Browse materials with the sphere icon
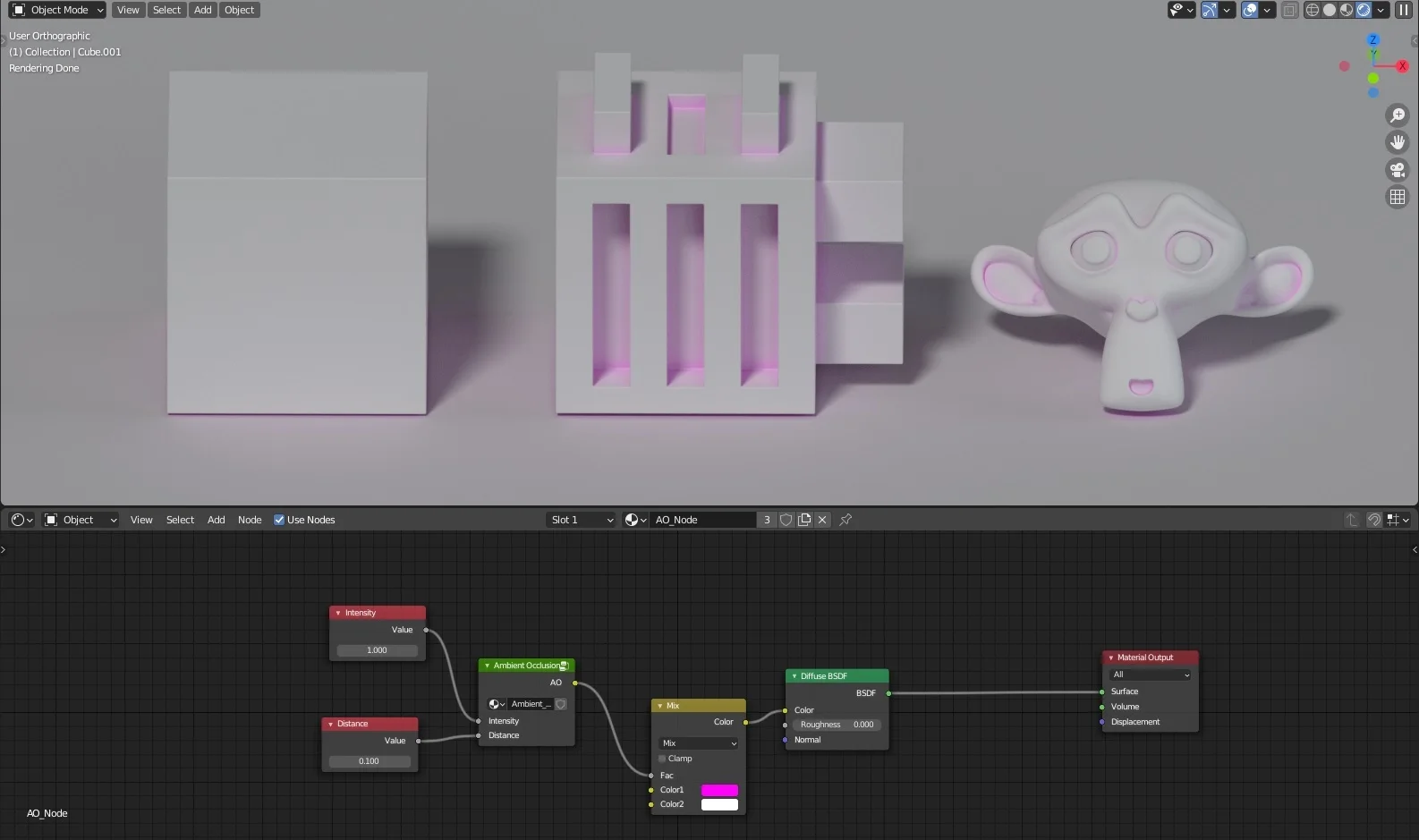This screenshot has height=840, width=1419. [635, 520]
